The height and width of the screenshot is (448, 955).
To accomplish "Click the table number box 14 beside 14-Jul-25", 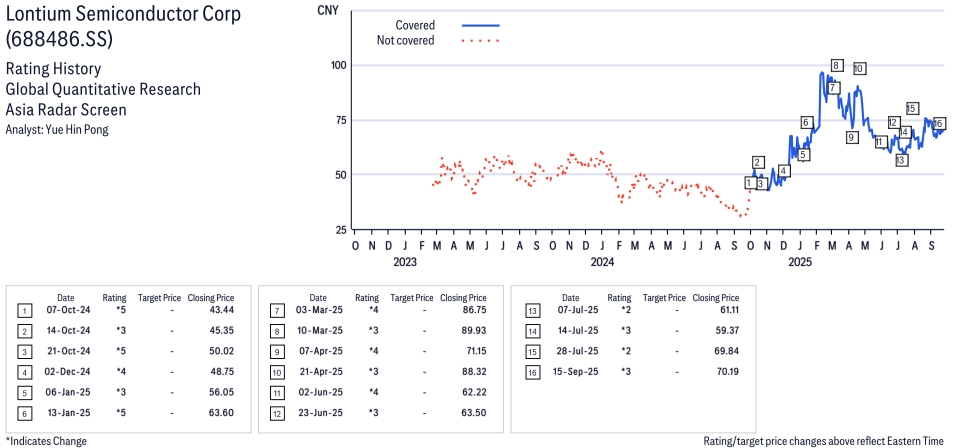I will tap(532, 332).
